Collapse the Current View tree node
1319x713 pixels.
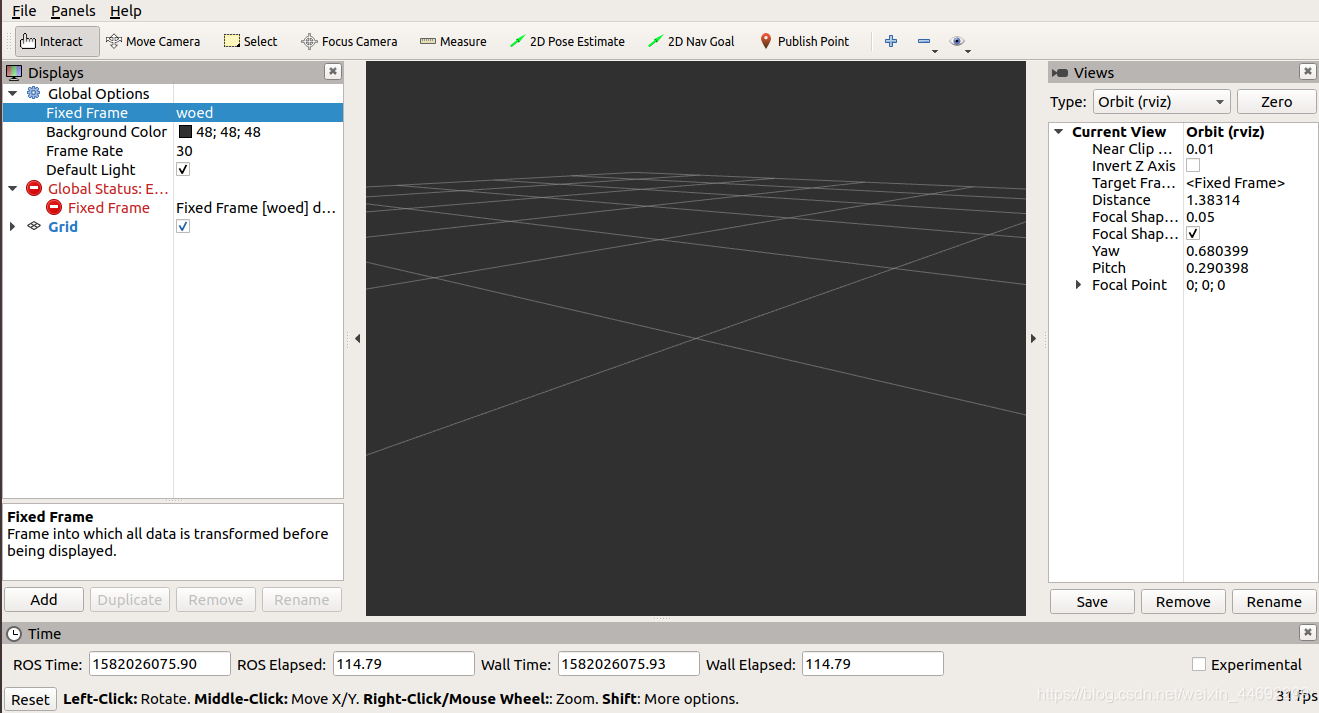1059,132
